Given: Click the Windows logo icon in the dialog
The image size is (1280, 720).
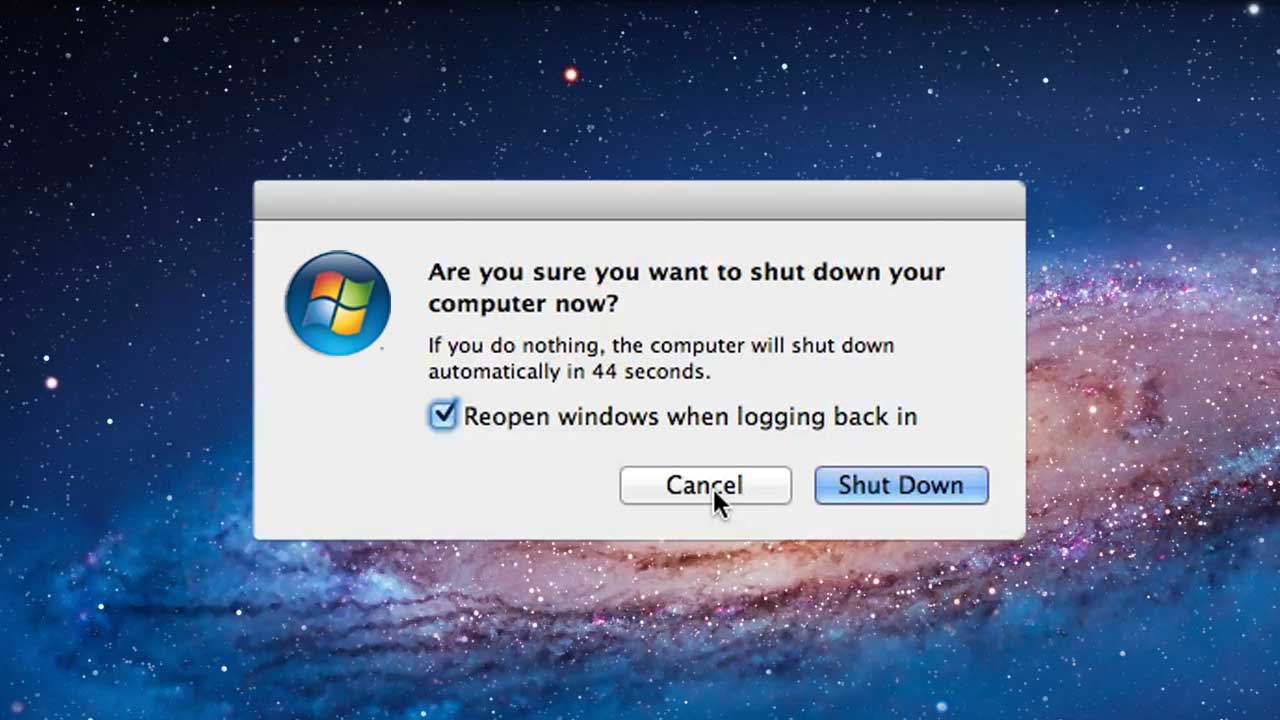Looking at the screenshot, I should point(338,303).
